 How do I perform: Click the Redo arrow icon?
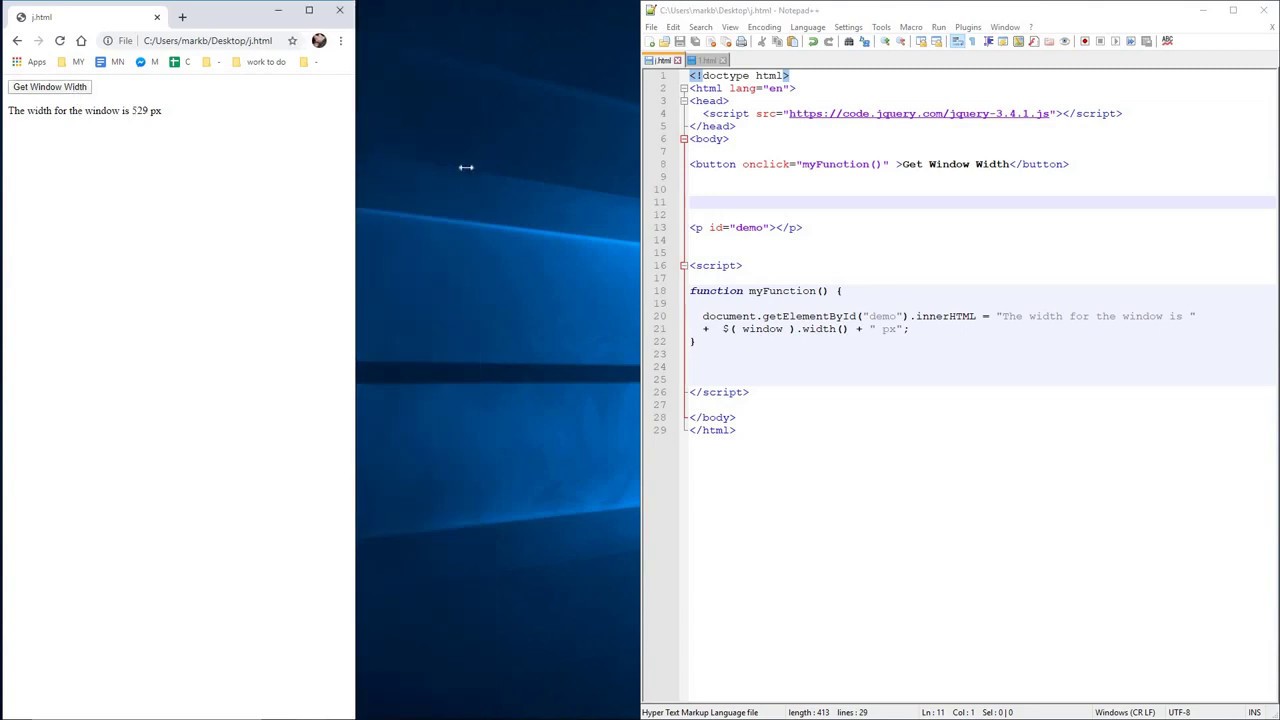click(x=829, y=41)
